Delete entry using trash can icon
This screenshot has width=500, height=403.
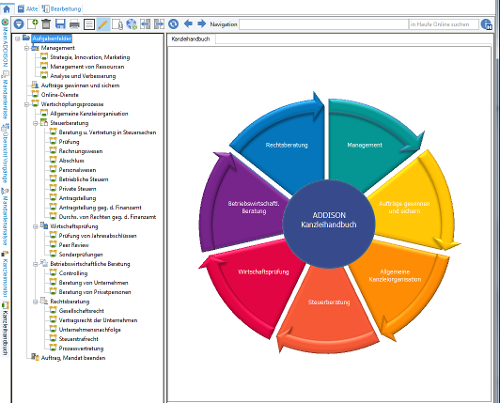click(46, 24)
